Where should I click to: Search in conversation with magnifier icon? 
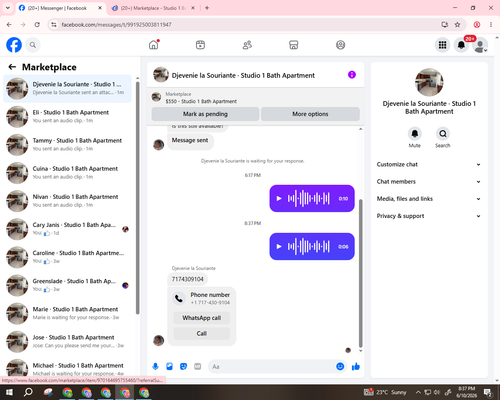443,134
